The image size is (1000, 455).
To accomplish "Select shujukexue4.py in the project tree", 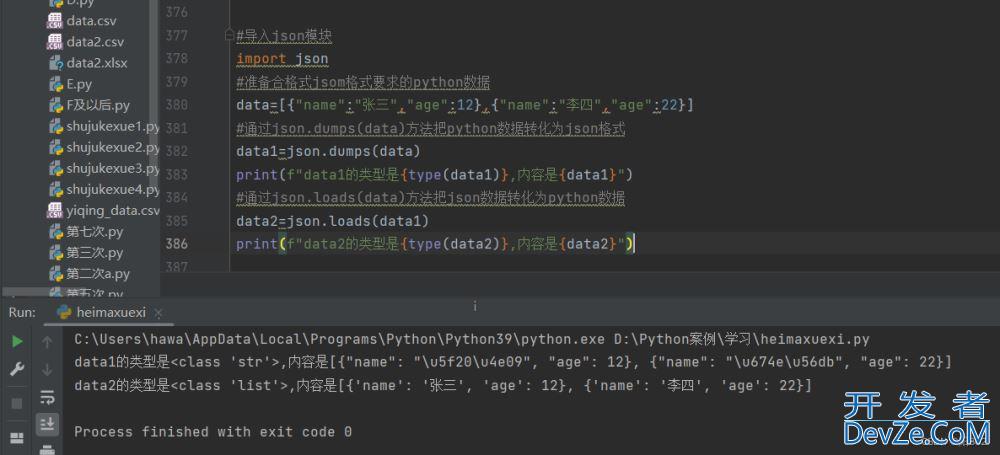I will 113,189.
